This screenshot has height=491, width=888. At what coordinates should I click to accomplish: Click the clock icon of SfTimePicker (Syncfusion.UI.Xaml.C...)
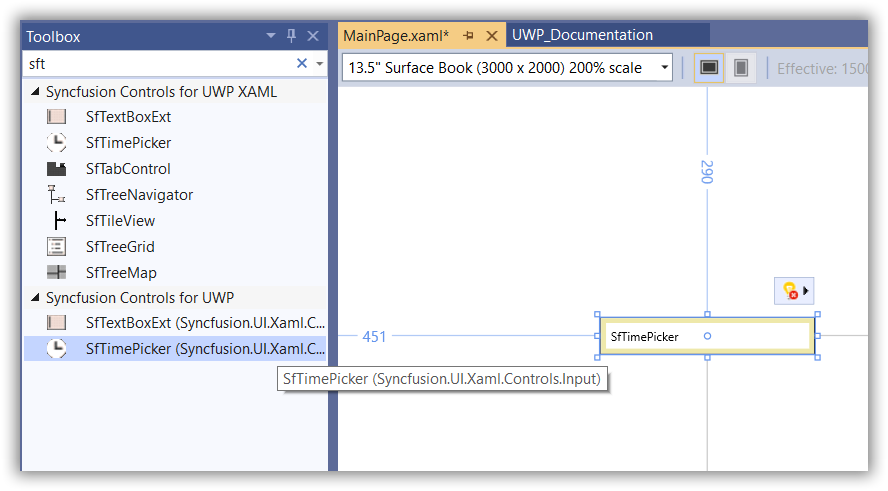click(56, 348)
